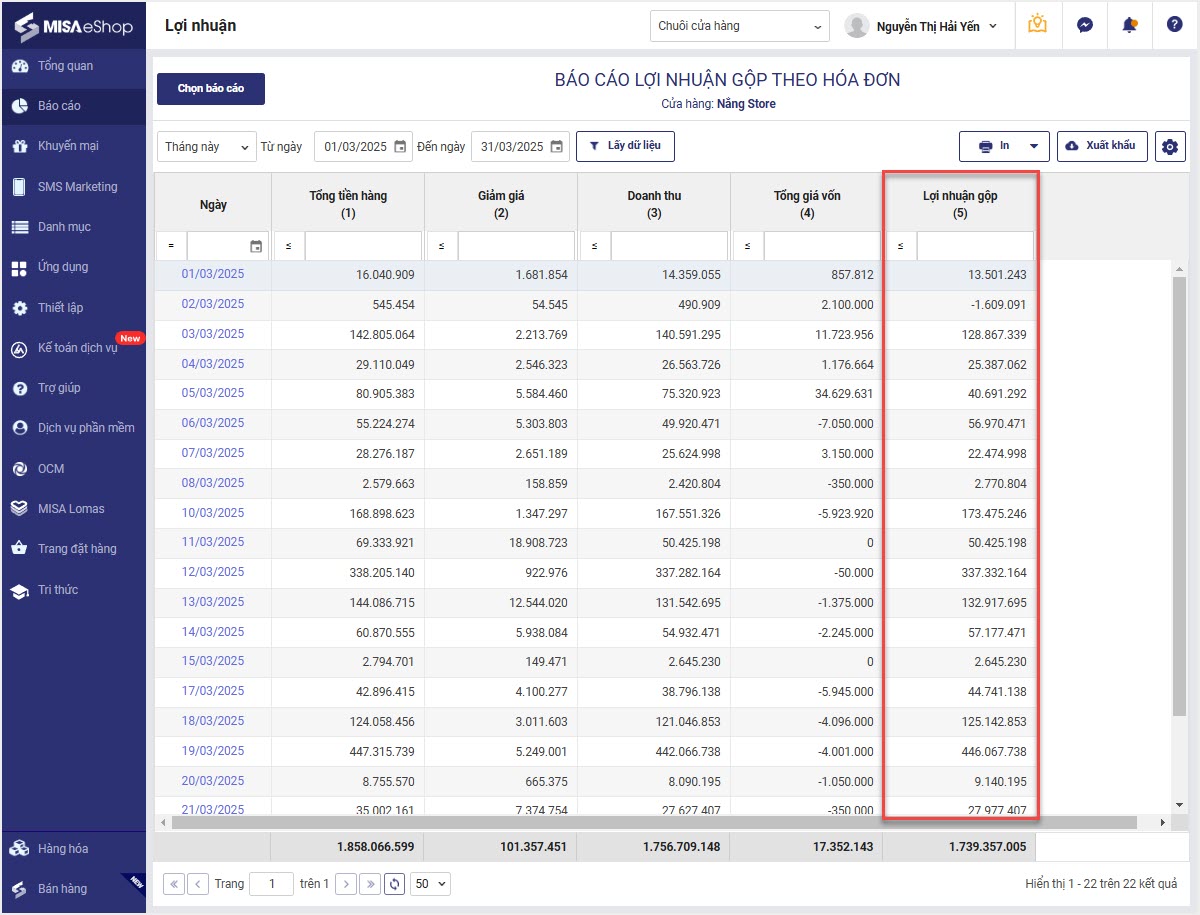Image resolution: width=1200 pixels, height=915 pixels.
Task: Click the Doanh thu filter input field
Action: click(x=668, y=246)
